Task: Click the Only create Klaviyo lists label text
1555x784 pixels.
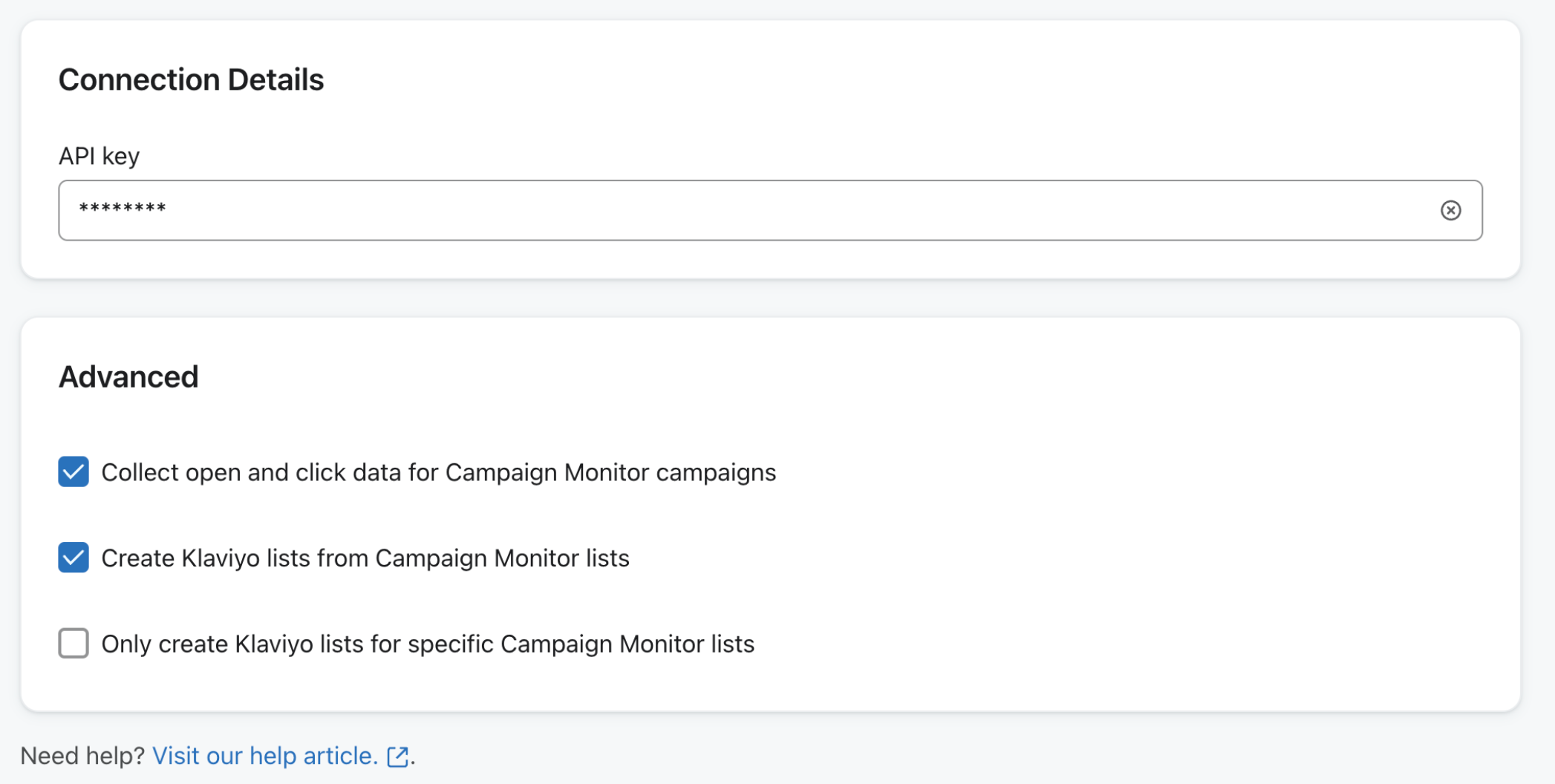Action: tap(427, 644)
